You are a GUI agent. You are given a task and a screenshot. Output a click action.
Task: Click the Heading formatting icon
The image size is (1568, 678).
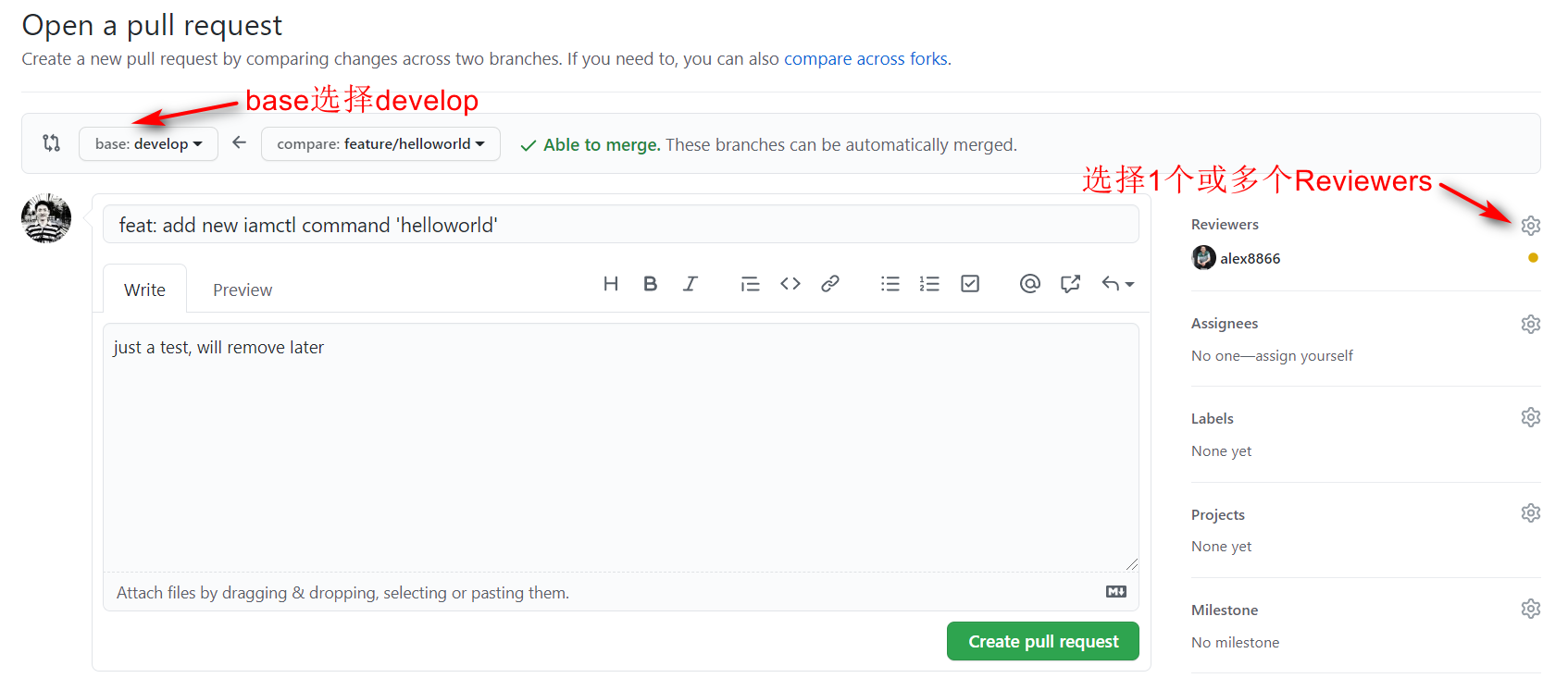(x=611, y=284)
